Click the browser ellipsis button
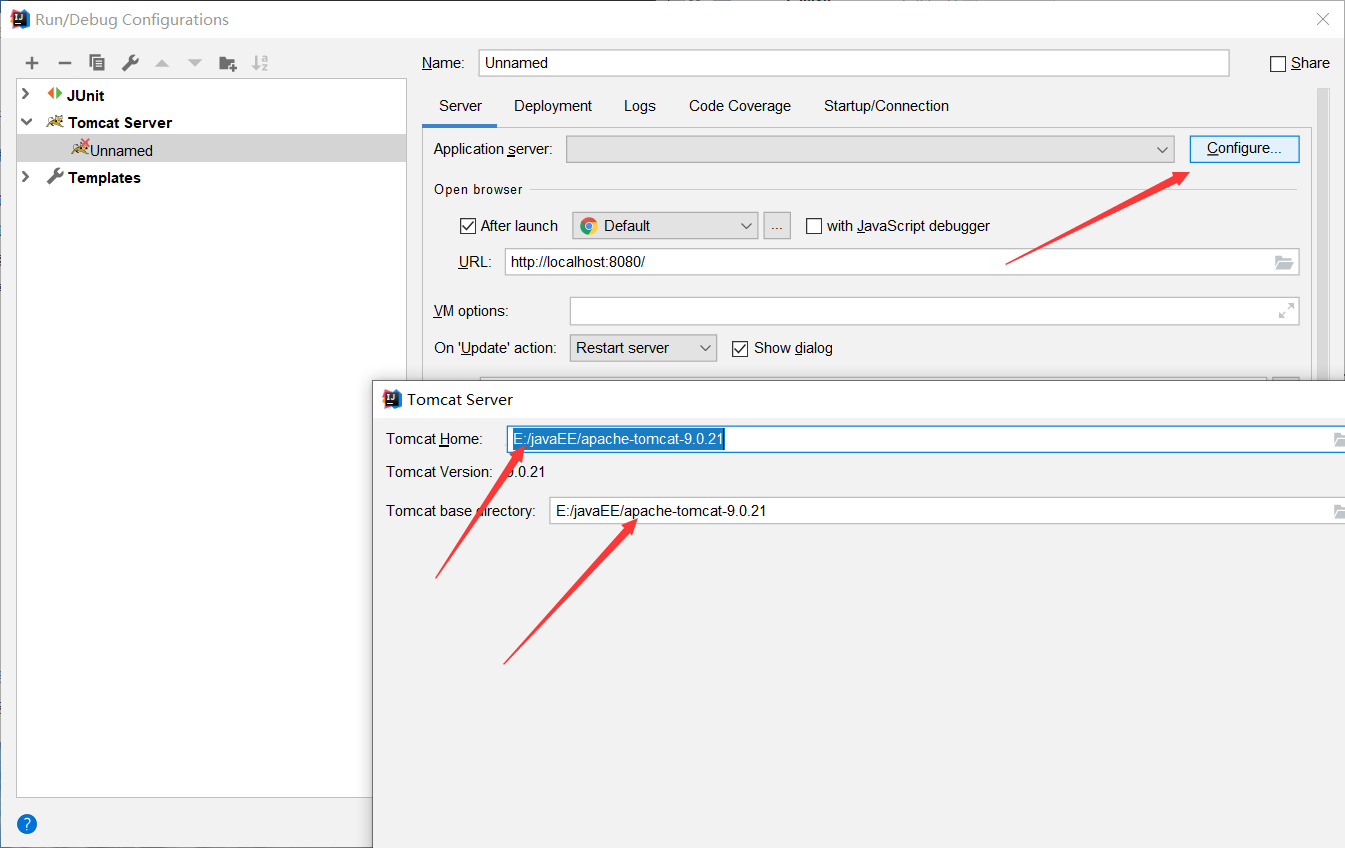 click(777, 226)
